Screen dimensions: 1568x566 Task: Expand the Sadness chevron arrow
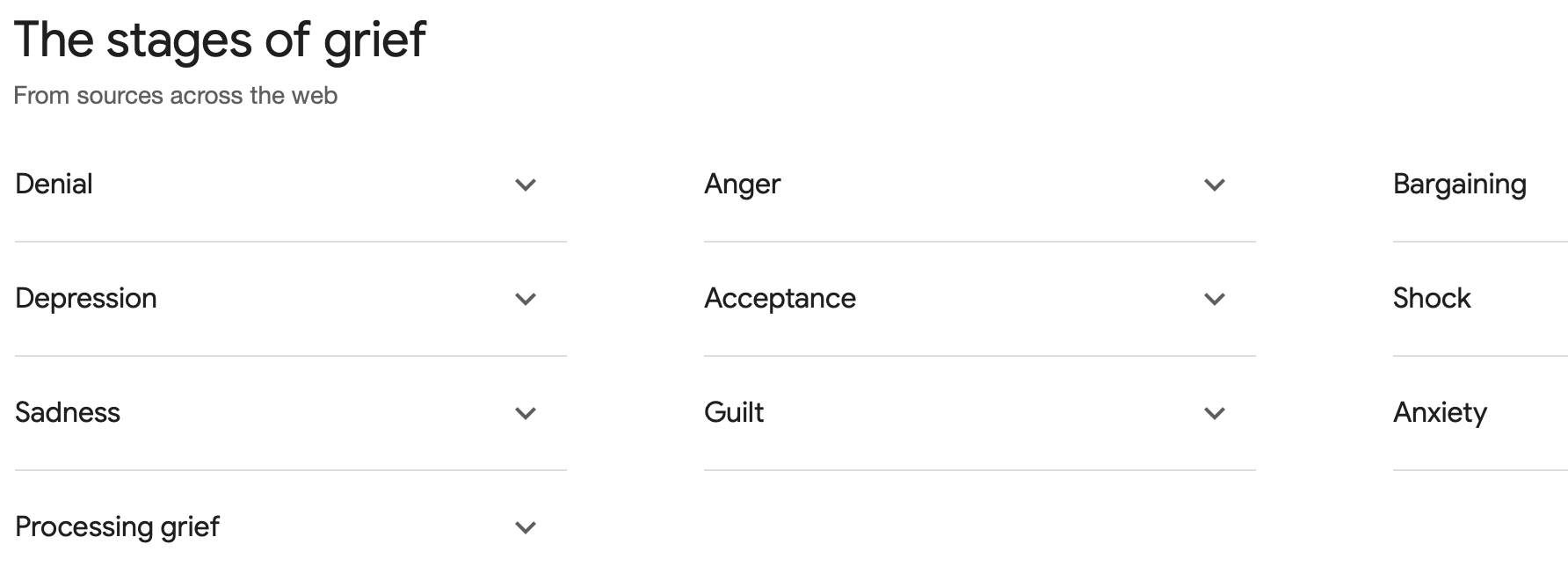tap(526, 413)
